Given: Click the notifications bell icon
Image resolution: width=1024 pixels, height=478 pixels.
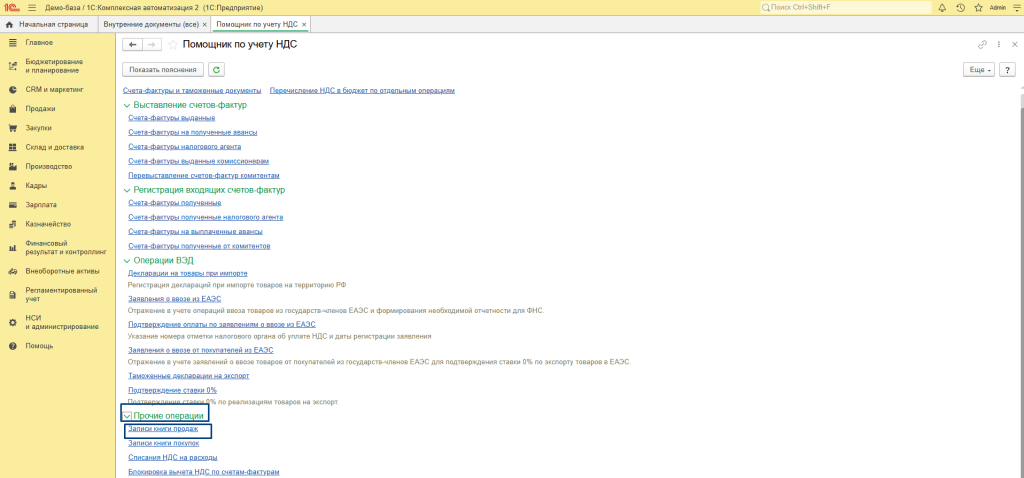Looking at the screenshot, I should click(x=941, y=7).
